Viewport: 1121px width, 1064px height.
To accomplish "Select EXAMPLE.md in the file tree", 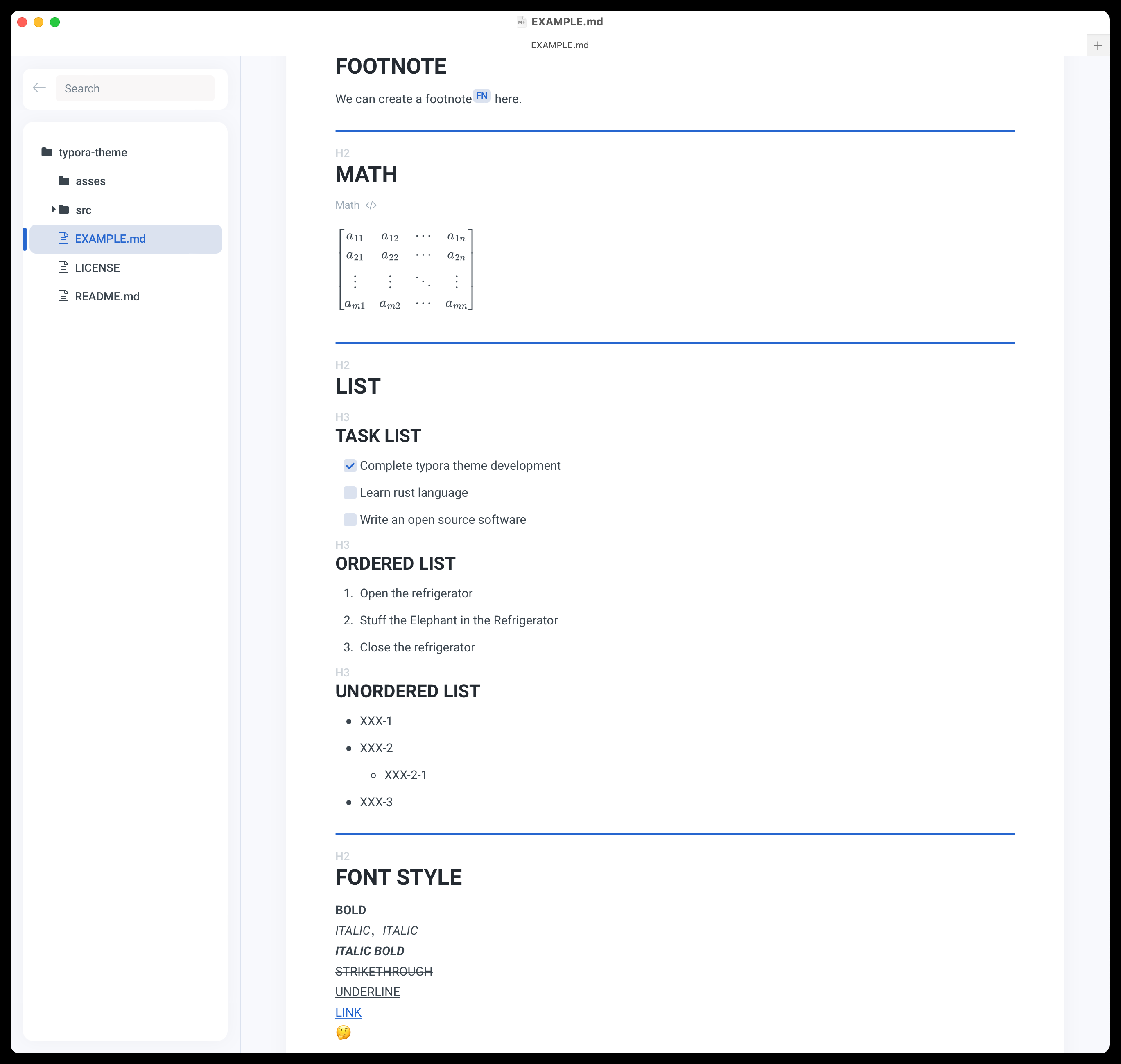I will pyautogui.click(x=110, y=239).
